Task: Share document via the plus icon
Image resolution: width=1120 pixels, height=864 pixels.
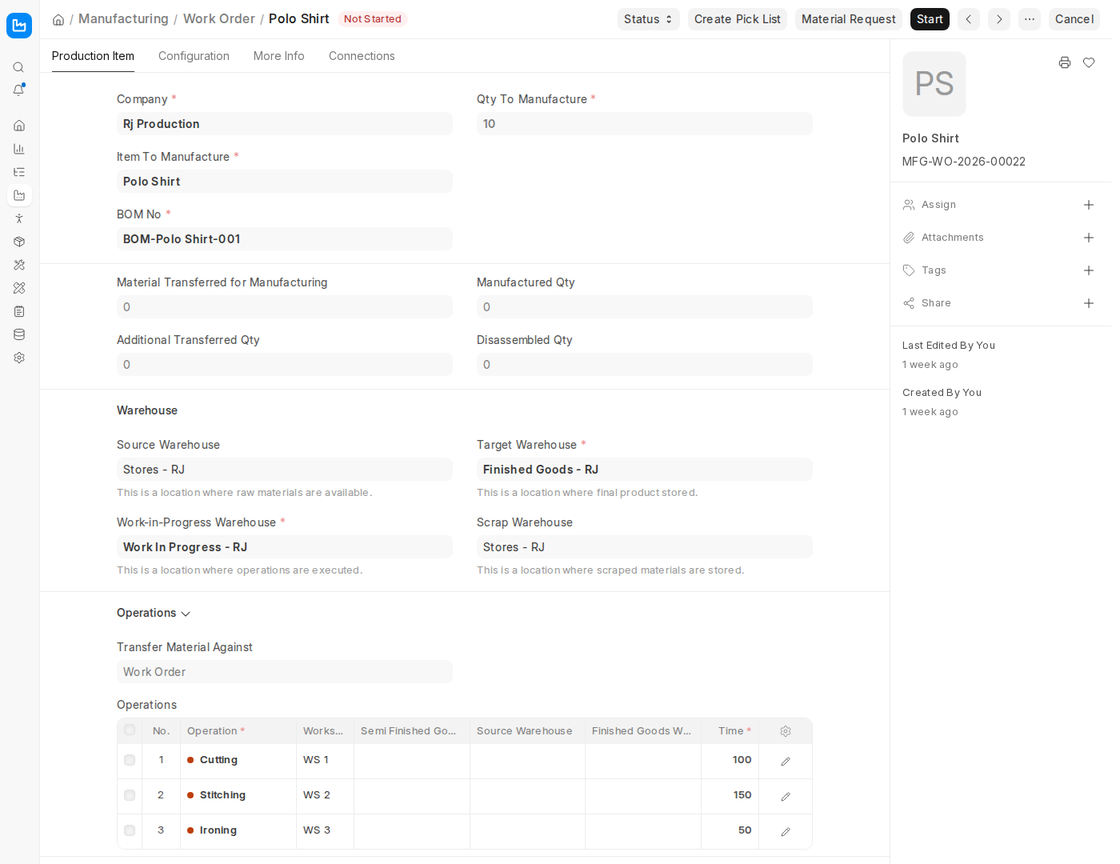Action: [x=1089, y=303]
